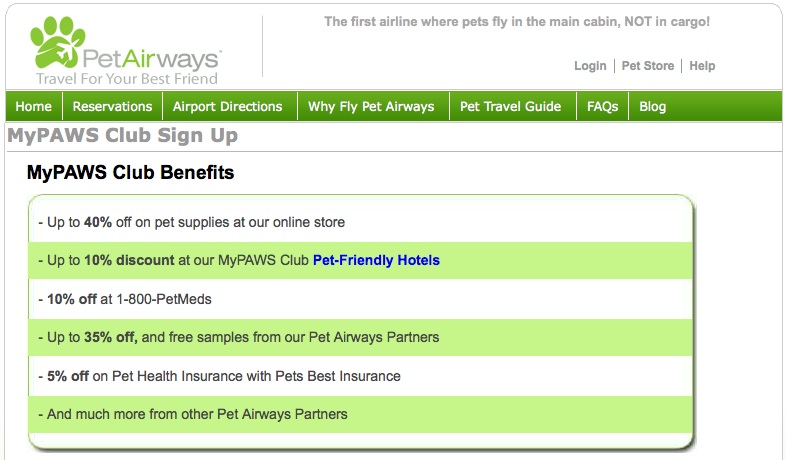
Task: Open the Pet Store link
Action: click(x=648, y=66)
